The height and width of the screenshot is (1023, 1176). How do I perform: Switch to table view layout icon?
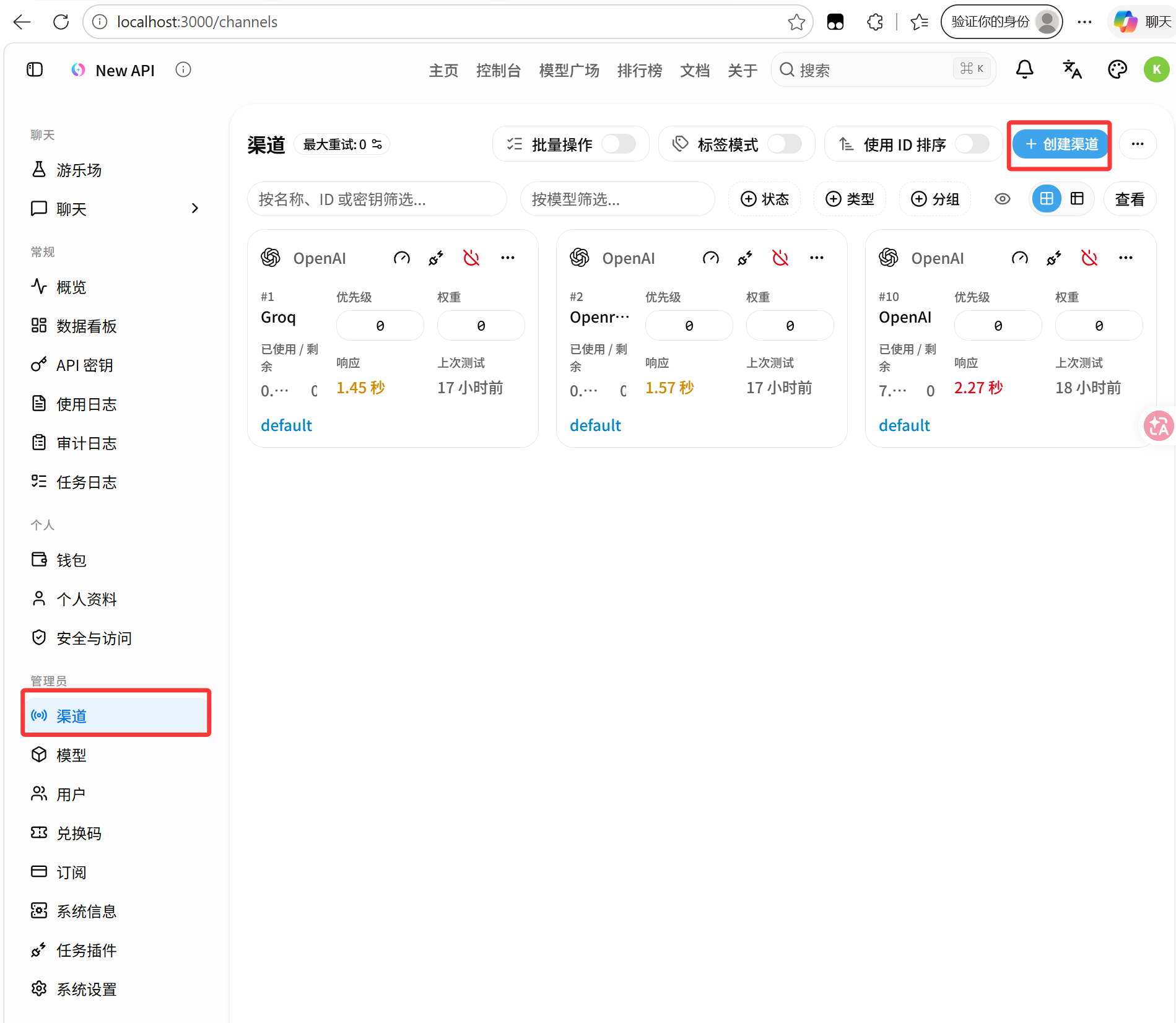1078,199
